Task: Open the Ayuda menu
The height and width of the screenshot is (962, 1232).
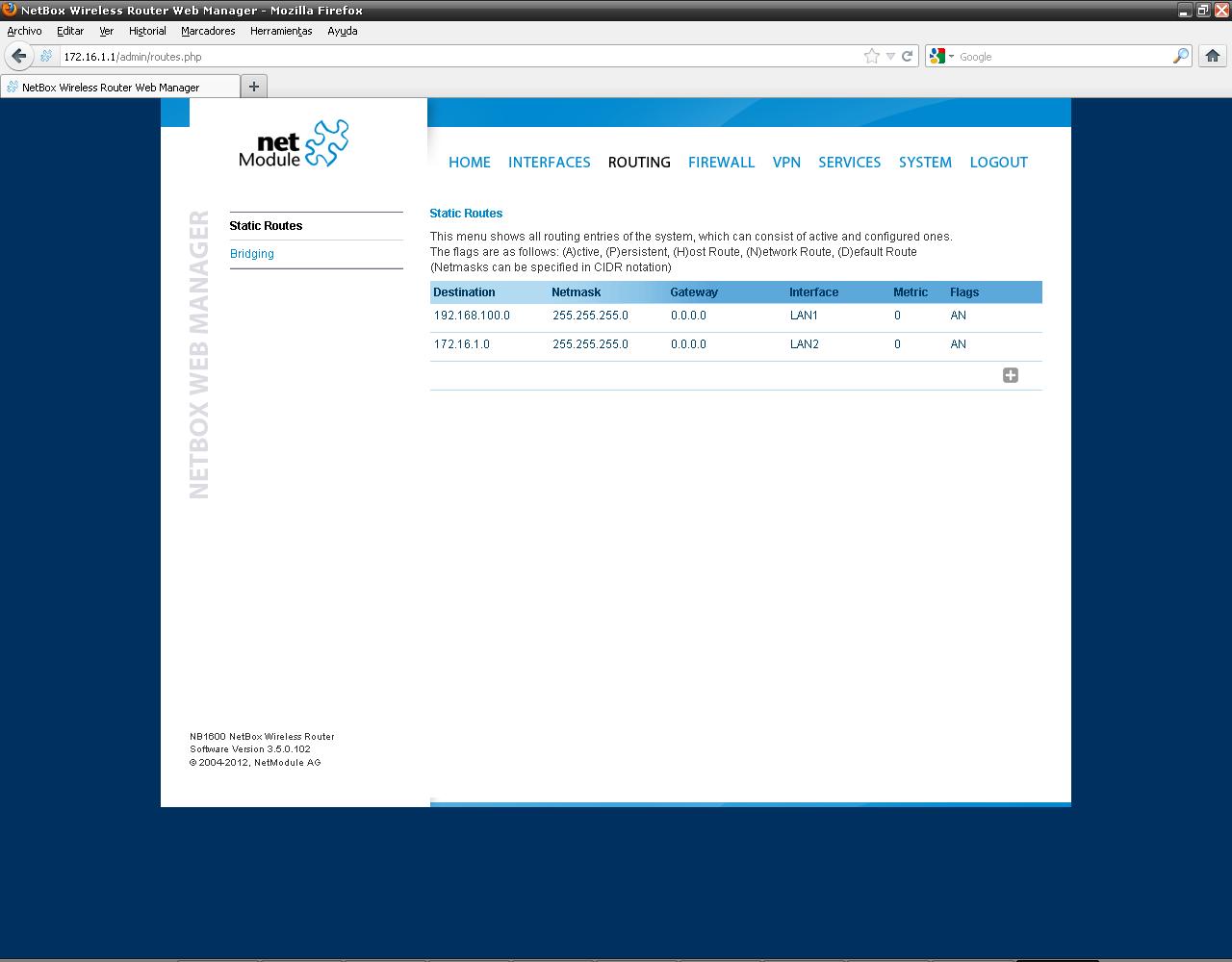Action: point(343,31)
